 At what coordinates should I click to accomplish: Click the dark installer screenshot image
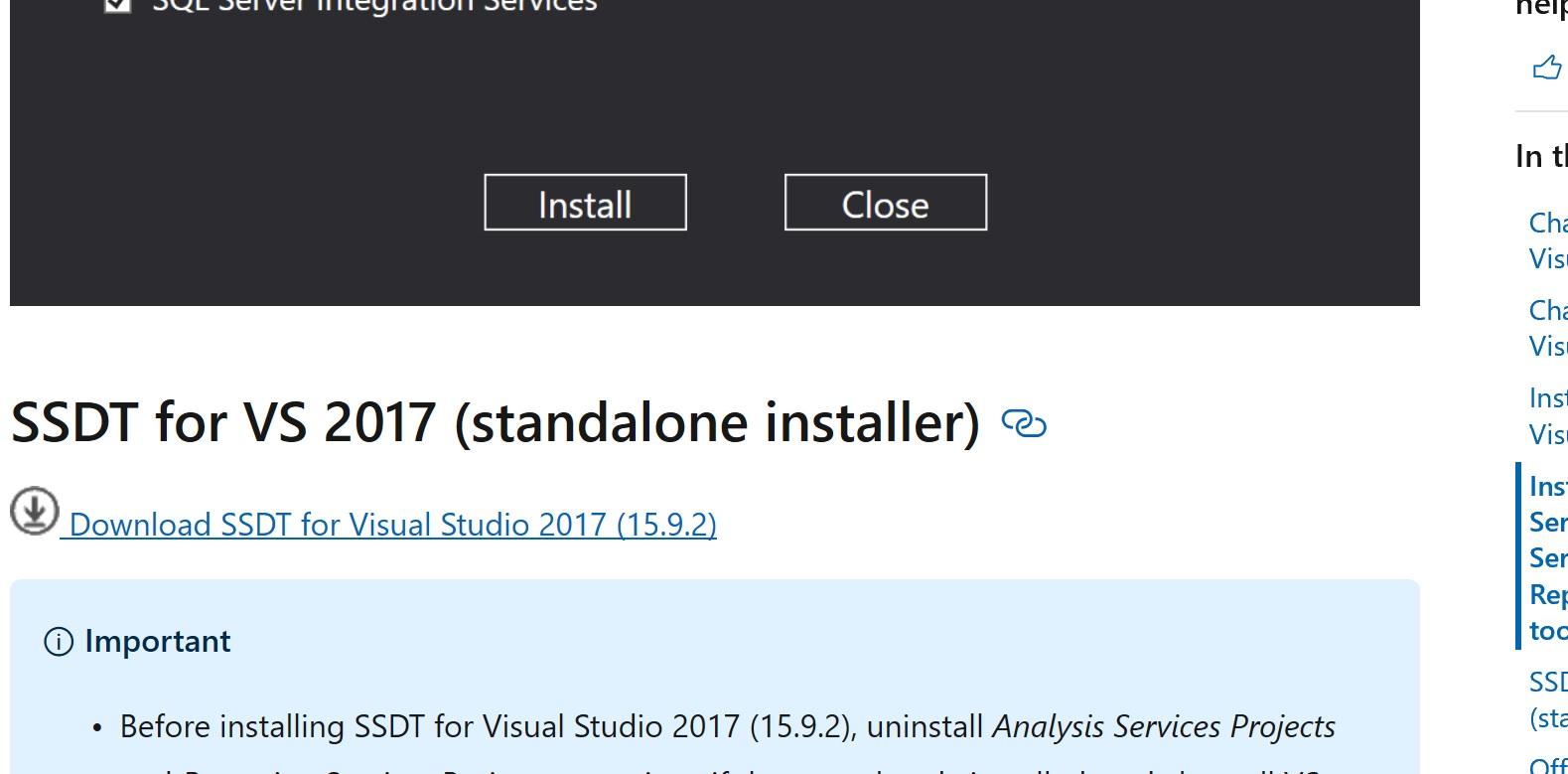714,99
